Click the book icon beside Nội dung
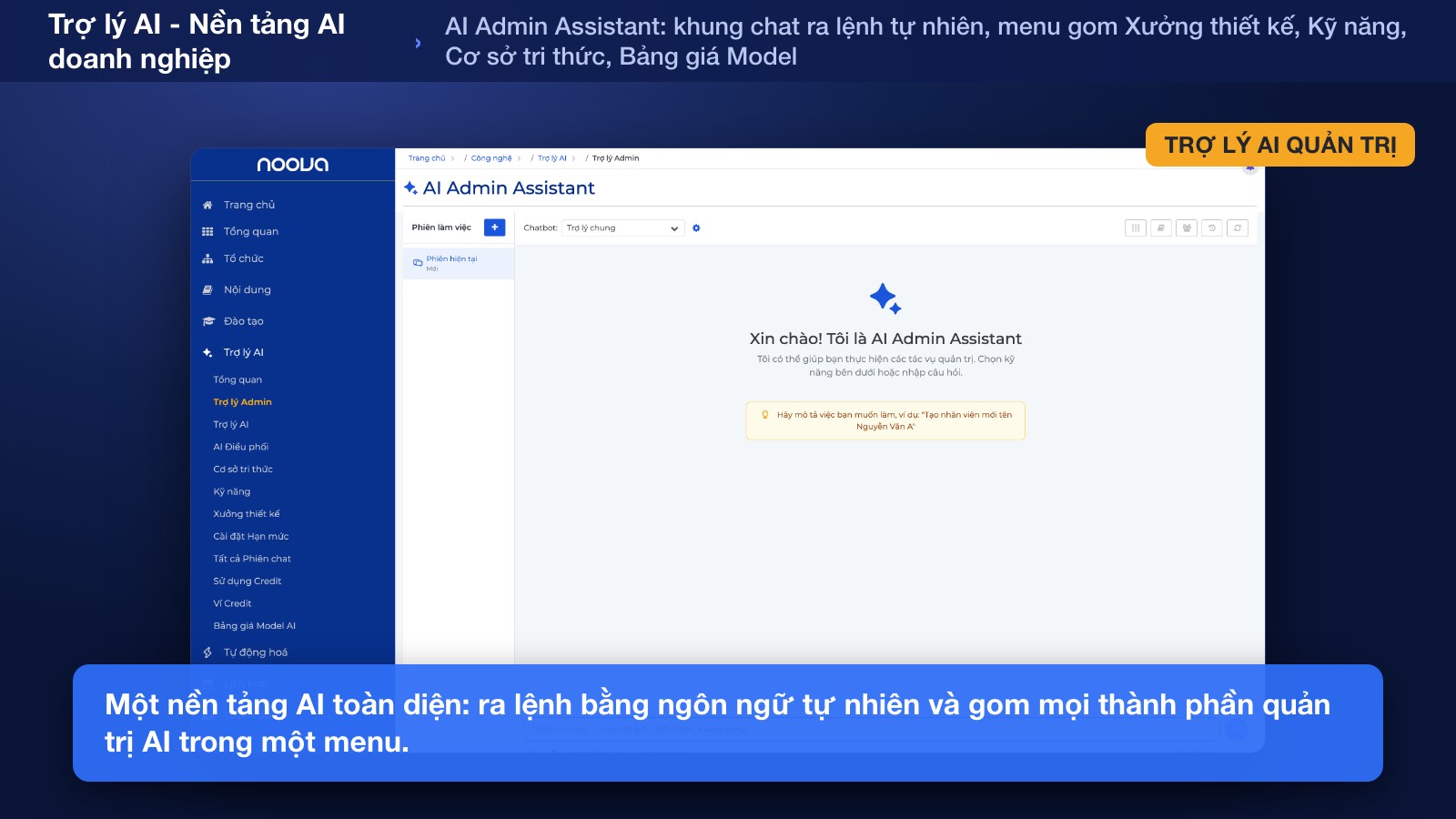The width and height of the screenshot is (1456, 819). (x=207, y=289)
